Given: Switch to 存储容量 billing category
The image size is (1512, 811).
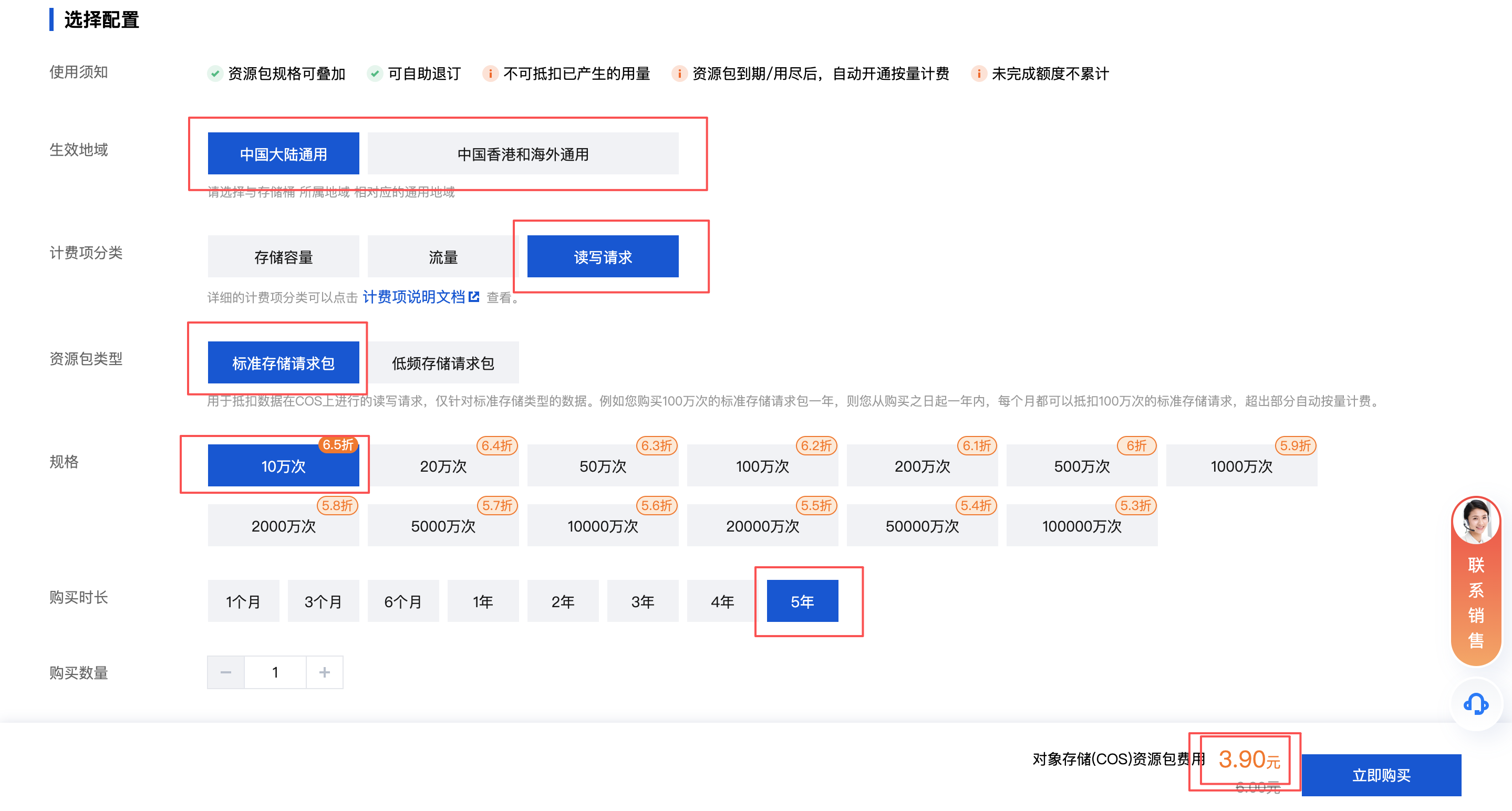Looking at the screenshot, I should pyautogui.click(x=283, y=256).
